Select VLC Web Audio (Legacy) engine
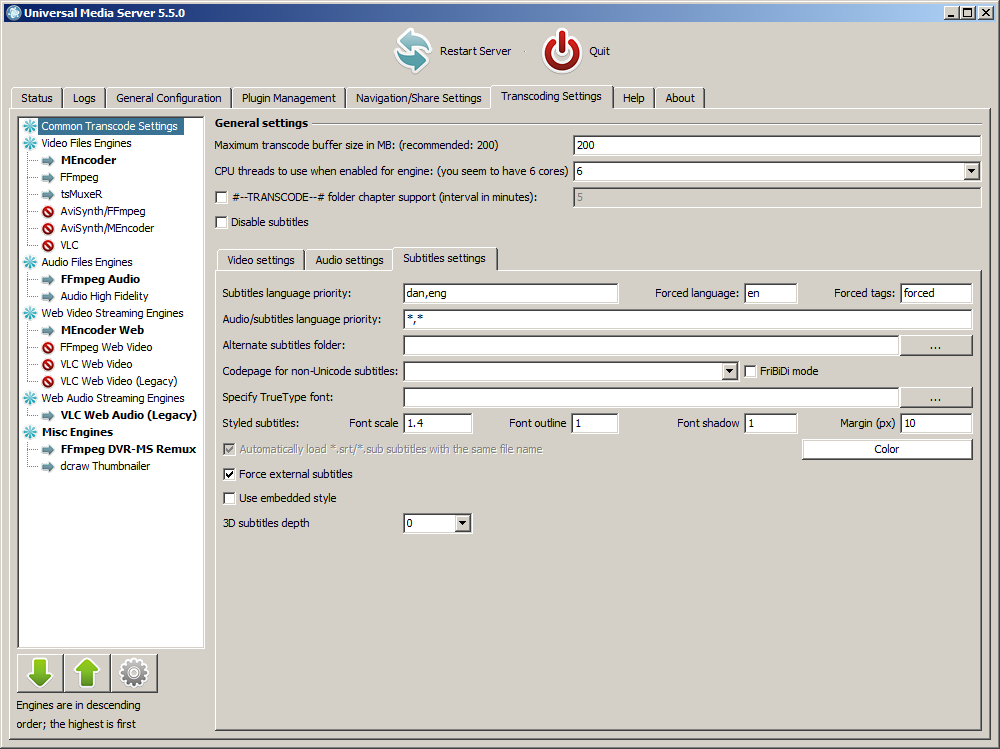The height and width of the screenshot is (749, 1000). coord(128,415)
